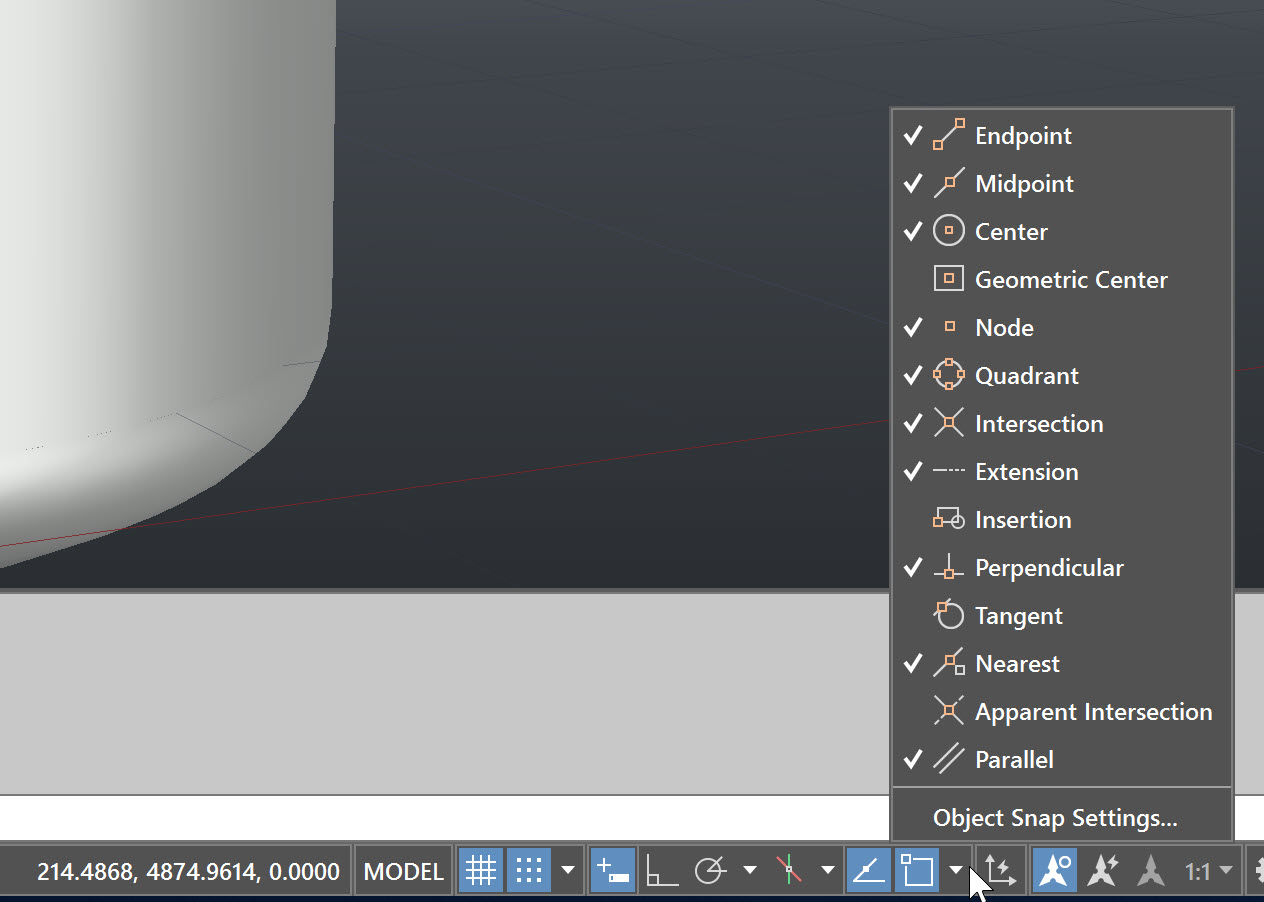Enable the Geometric Center snap
The width and height of the screenshot is (1264, 902).
pyautogui.click(x=1071, y=279)
